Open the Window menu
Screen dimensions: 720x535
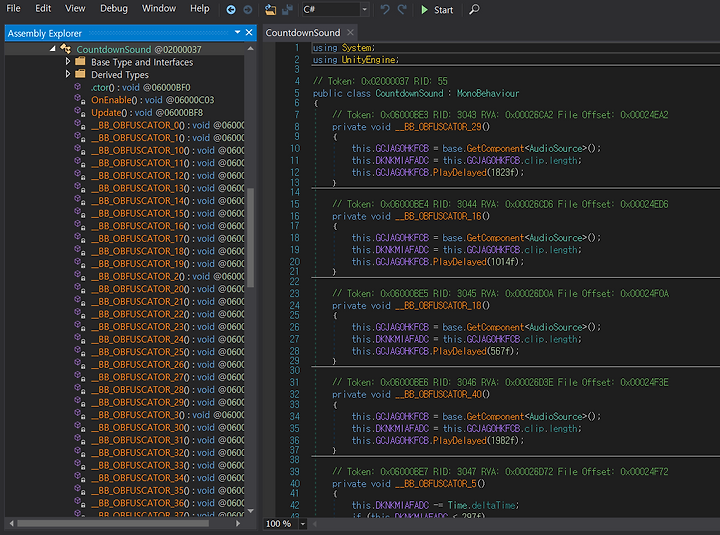tap(159, 8)
